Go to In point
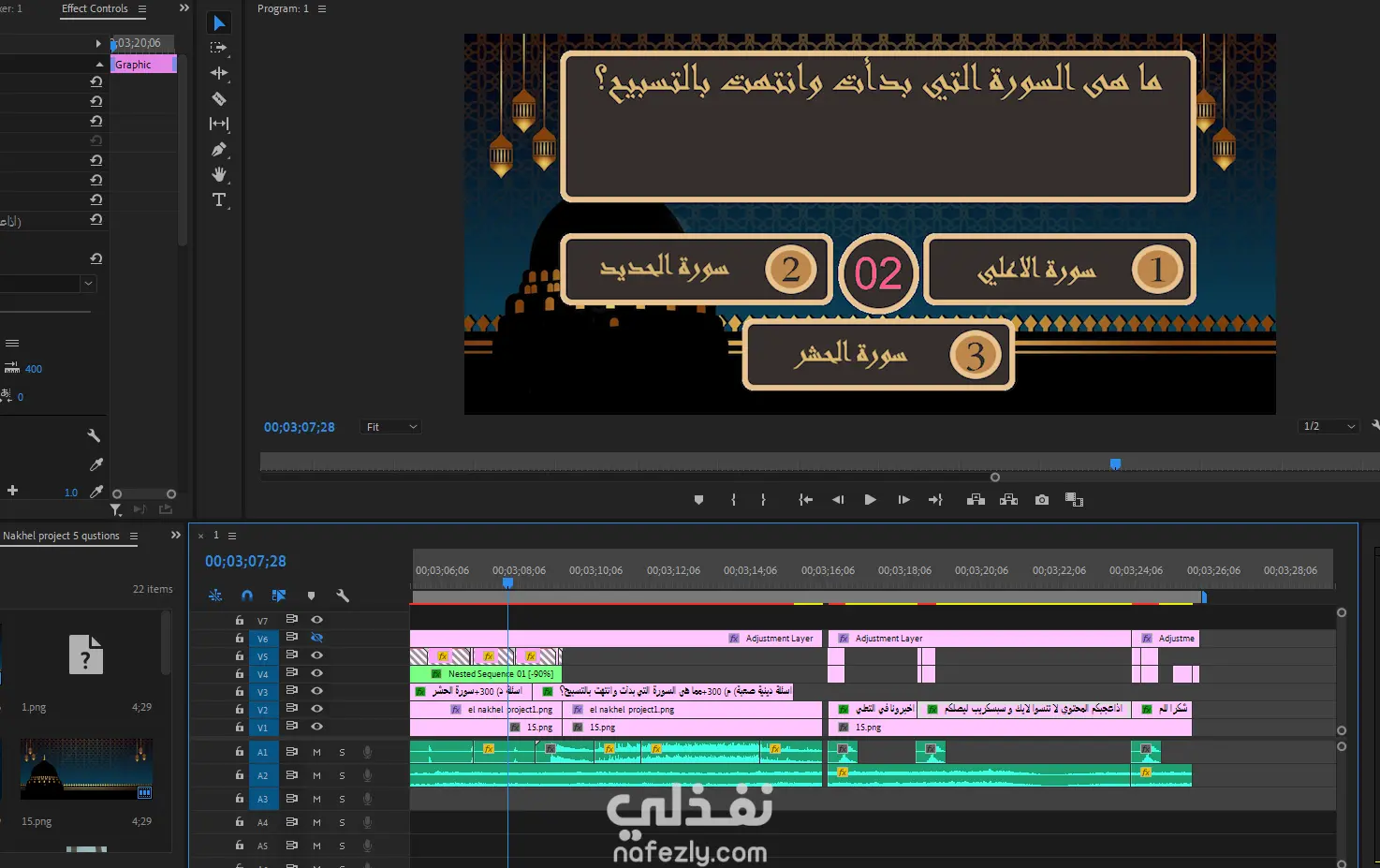Screen dimensions: 1380x868 (805, 500)
